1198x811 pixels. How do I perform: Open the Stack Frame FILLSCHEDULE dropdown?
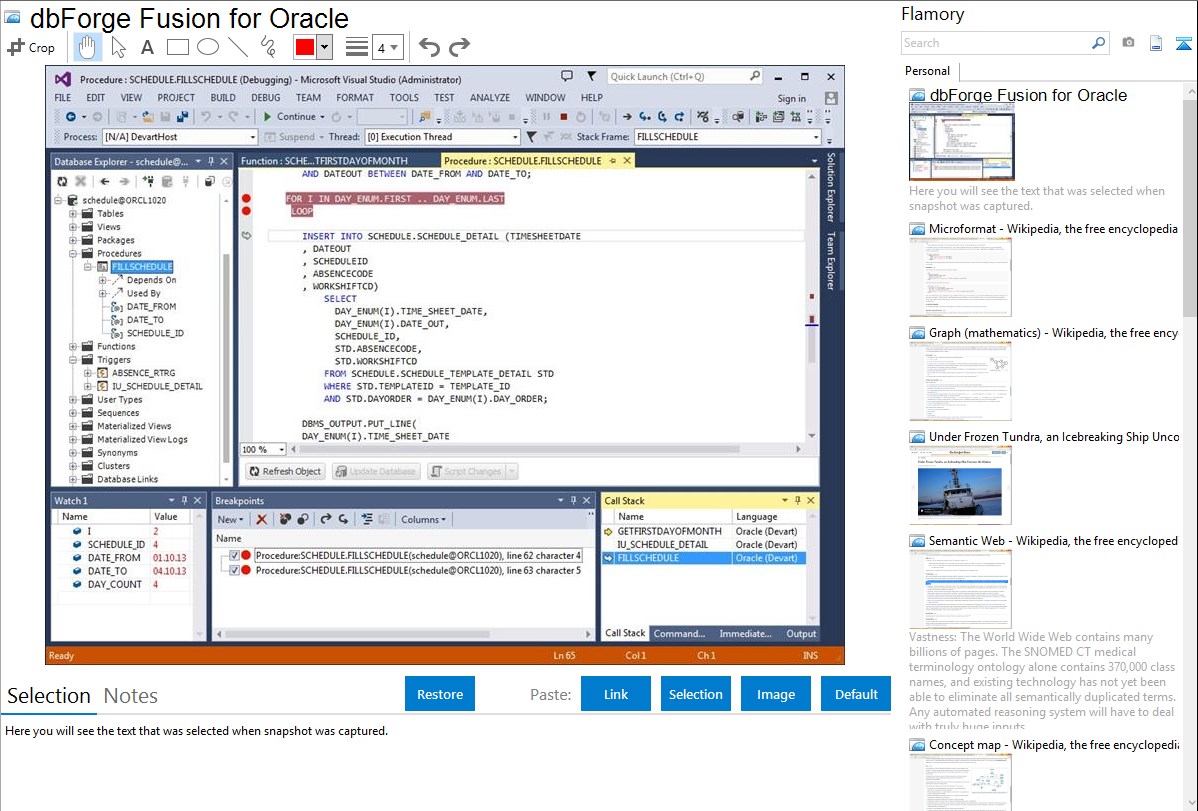816,137
